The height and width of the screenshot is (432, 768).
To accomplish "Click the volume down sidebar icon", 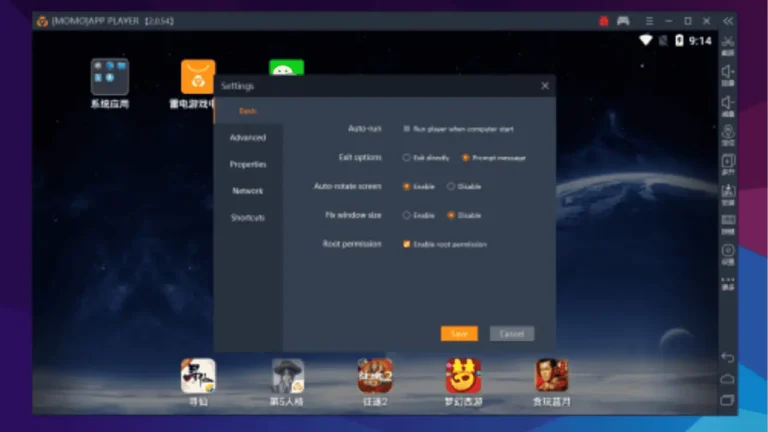I will 728,102.
